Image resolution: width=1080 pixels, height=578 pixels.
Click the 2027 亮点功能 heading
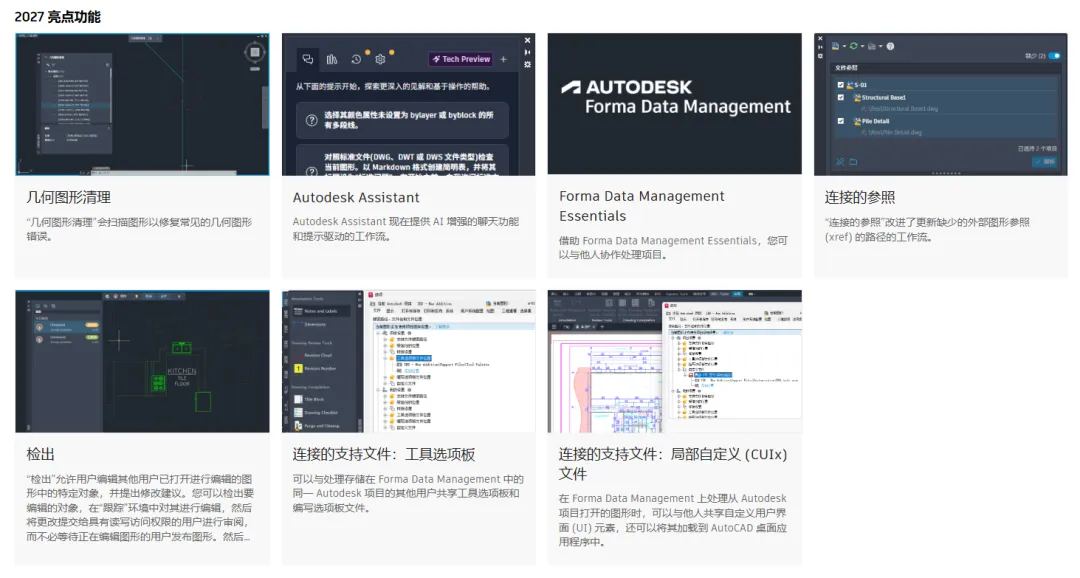click(x=57, y=17)
